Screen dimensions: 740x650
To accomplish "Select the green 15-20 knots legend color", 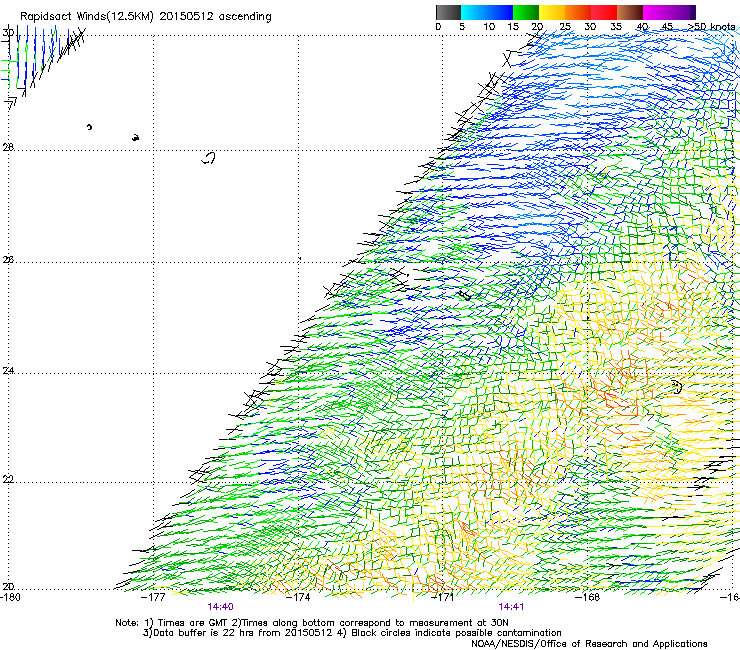I will (526, 12).
